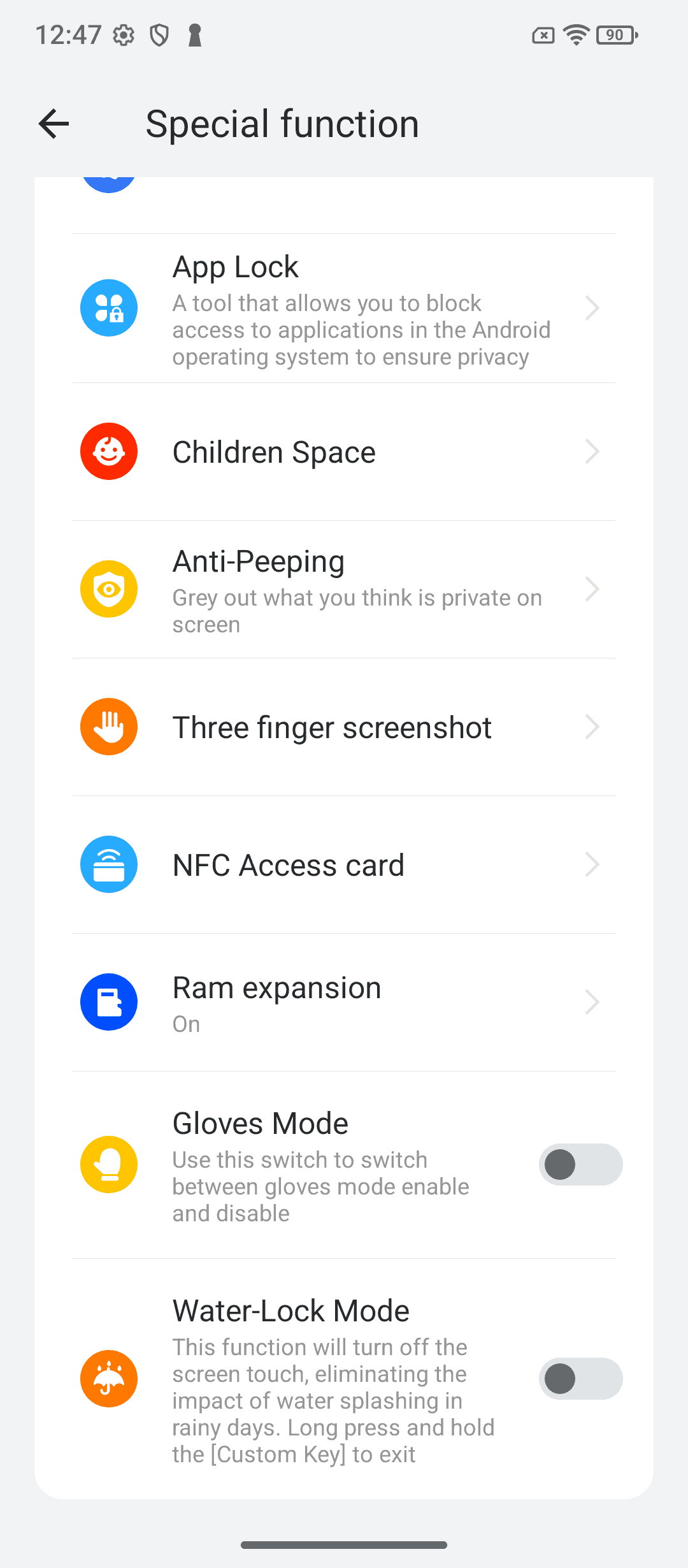Click the chevron beside Ram expansion
The width and height of the screenshot is (688, 1568).
click(x=592, y=1002)
